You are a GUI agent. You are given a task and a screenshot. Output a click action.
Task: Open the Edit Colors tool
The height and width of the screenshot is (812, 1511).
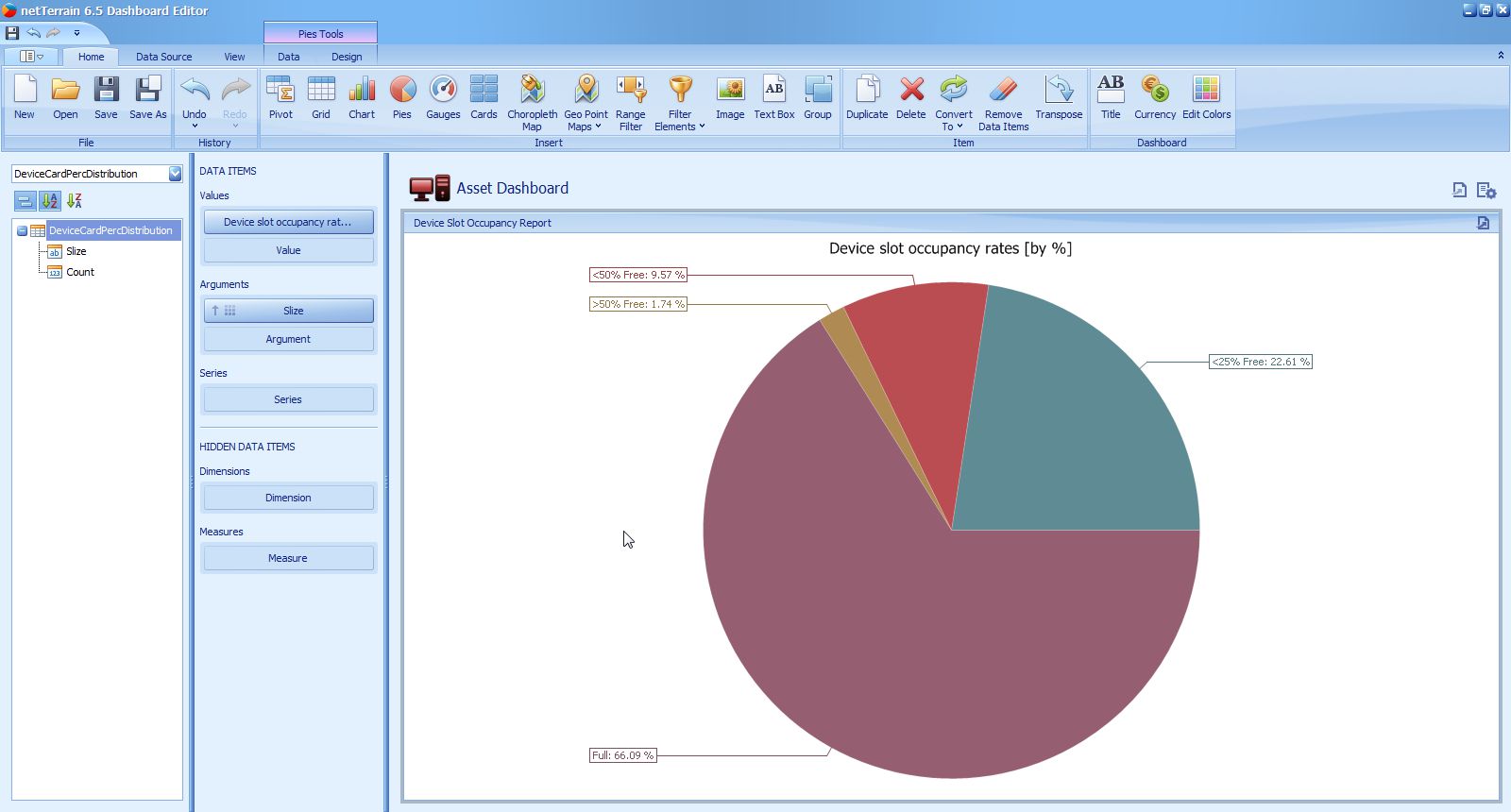pyautogui.click(x=1206, y=98)
